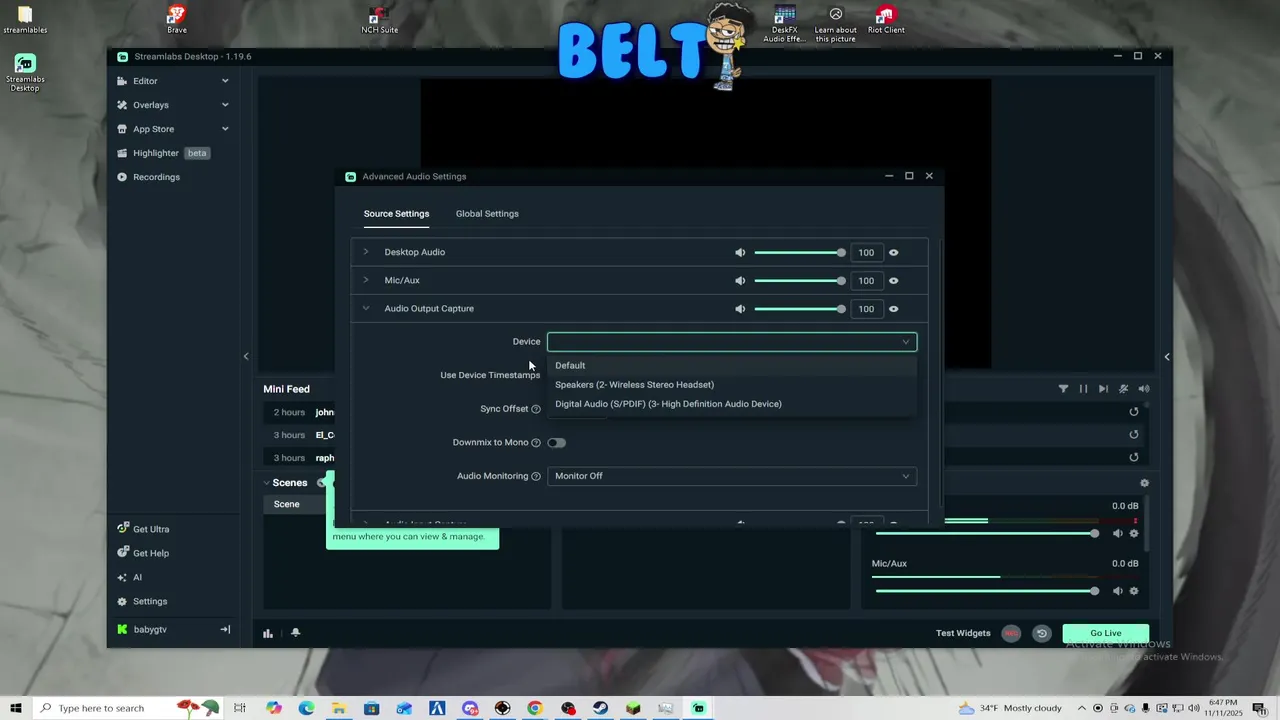Select Digital Audio (S/PDIF) device option
The image size is (1280, 720).
(x=732, y=404)
